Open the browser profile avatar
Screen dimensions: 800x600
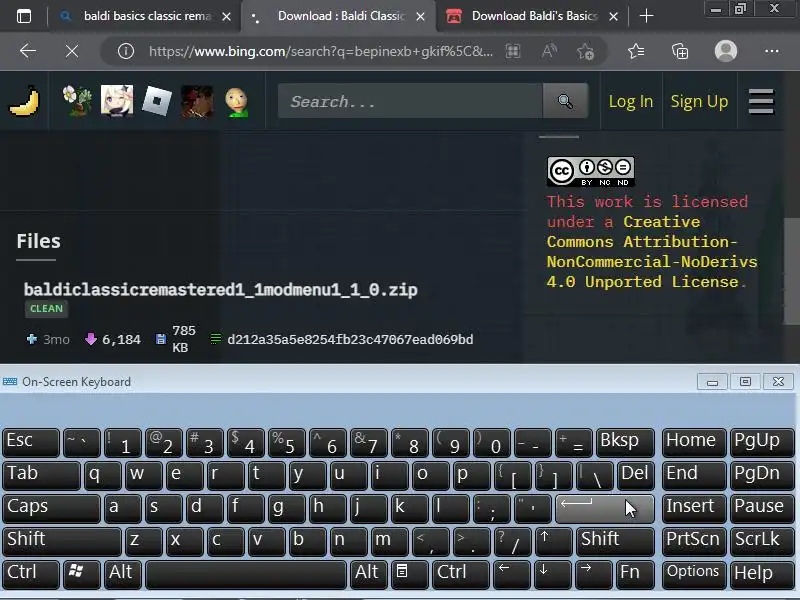coord(726,51)
